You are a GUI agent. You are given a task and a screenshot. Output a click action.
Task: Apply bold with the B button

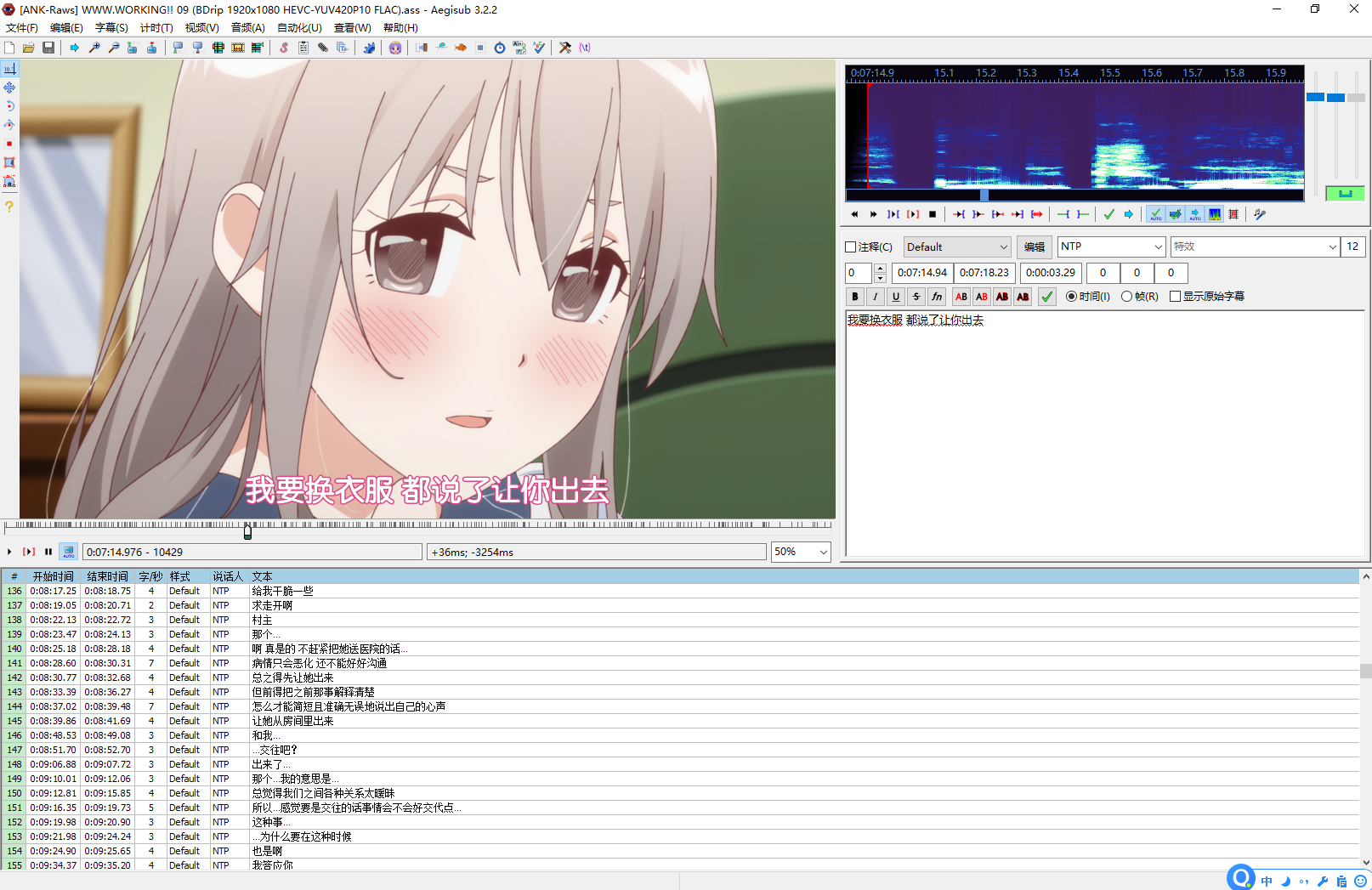[x=855, y=297]
